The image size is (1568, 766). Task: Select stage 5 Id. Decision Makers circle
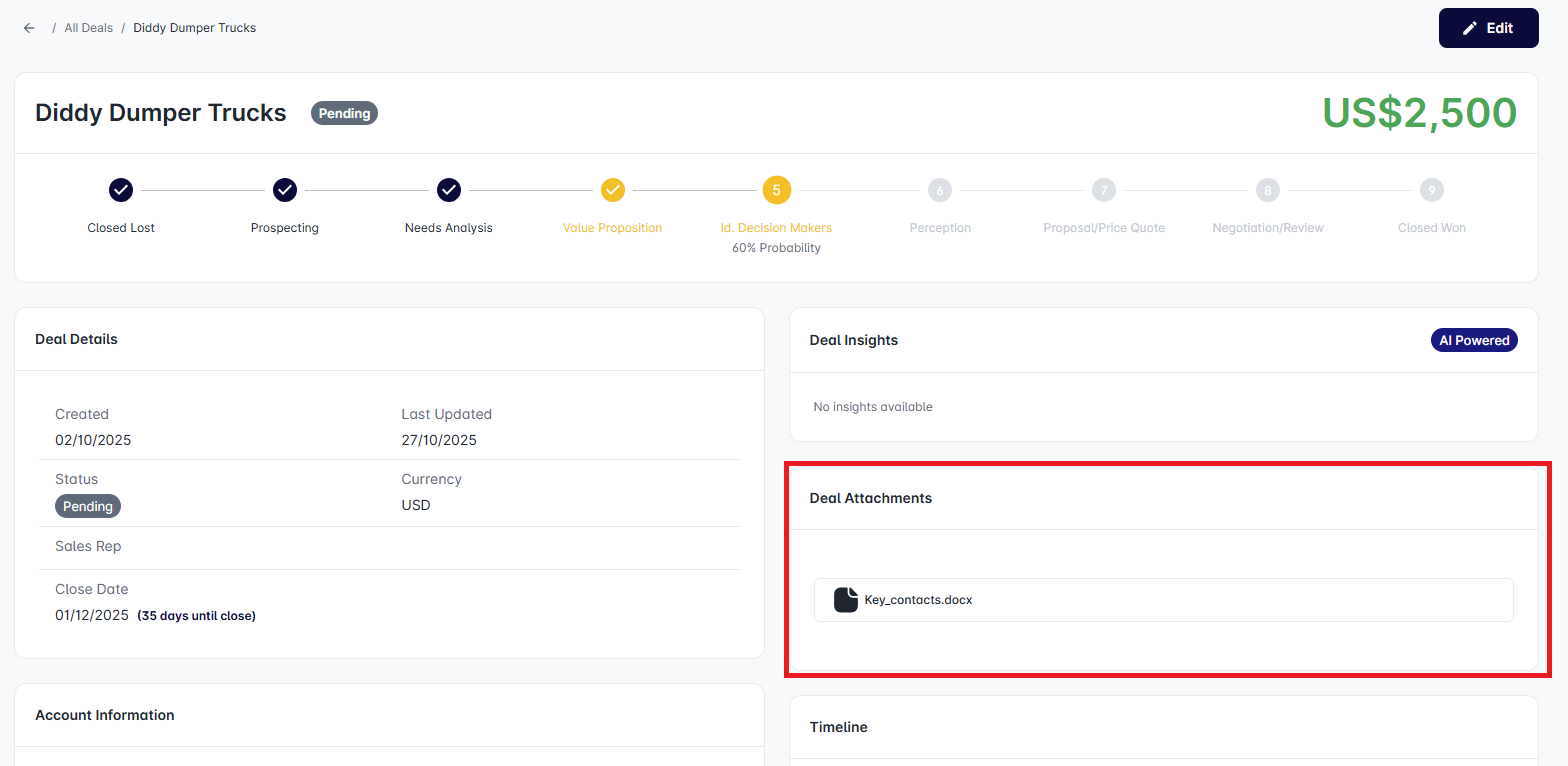click(x=776, y=190)
